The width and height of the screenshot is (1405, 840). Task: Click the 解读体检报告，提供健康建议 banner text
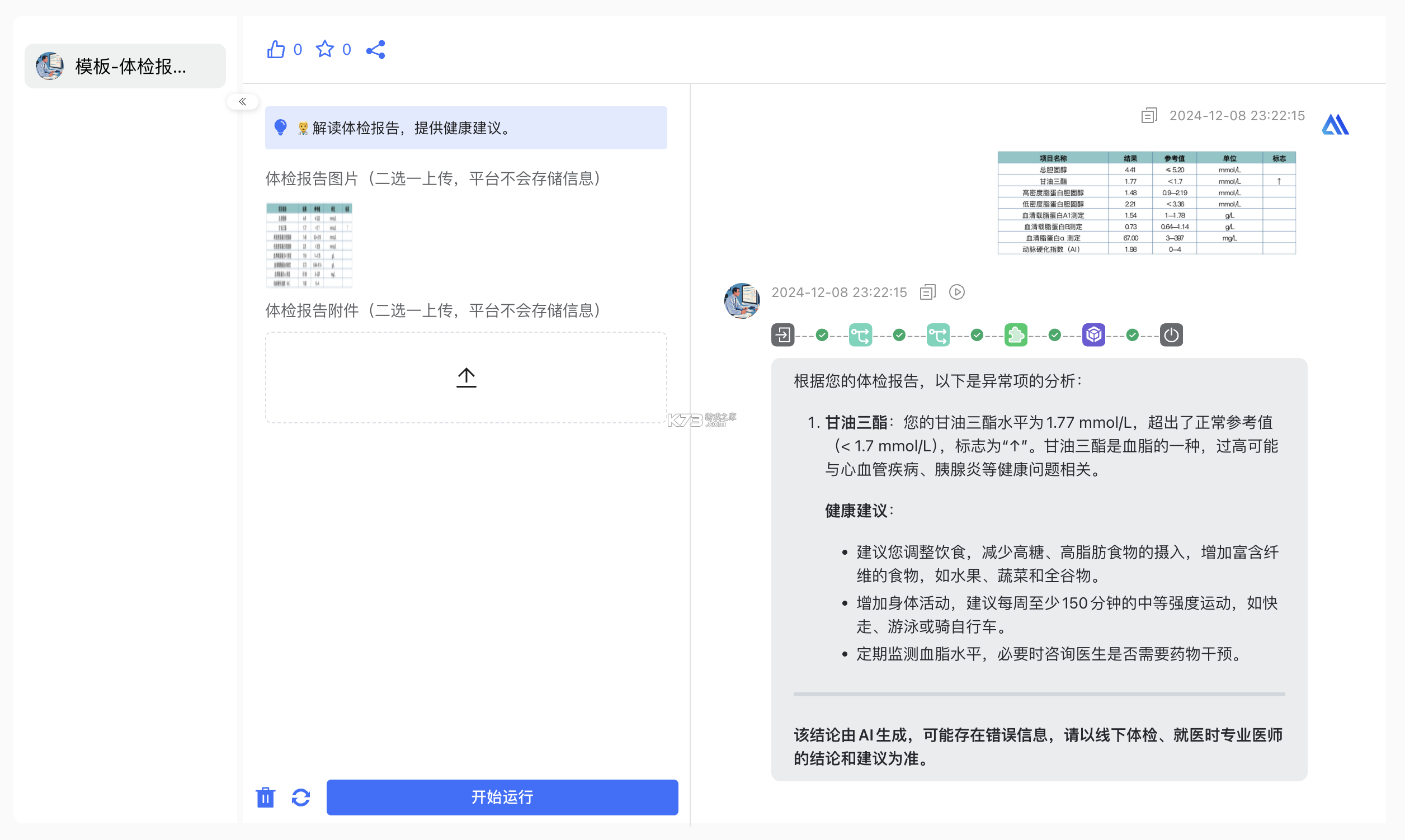point(413,128)
